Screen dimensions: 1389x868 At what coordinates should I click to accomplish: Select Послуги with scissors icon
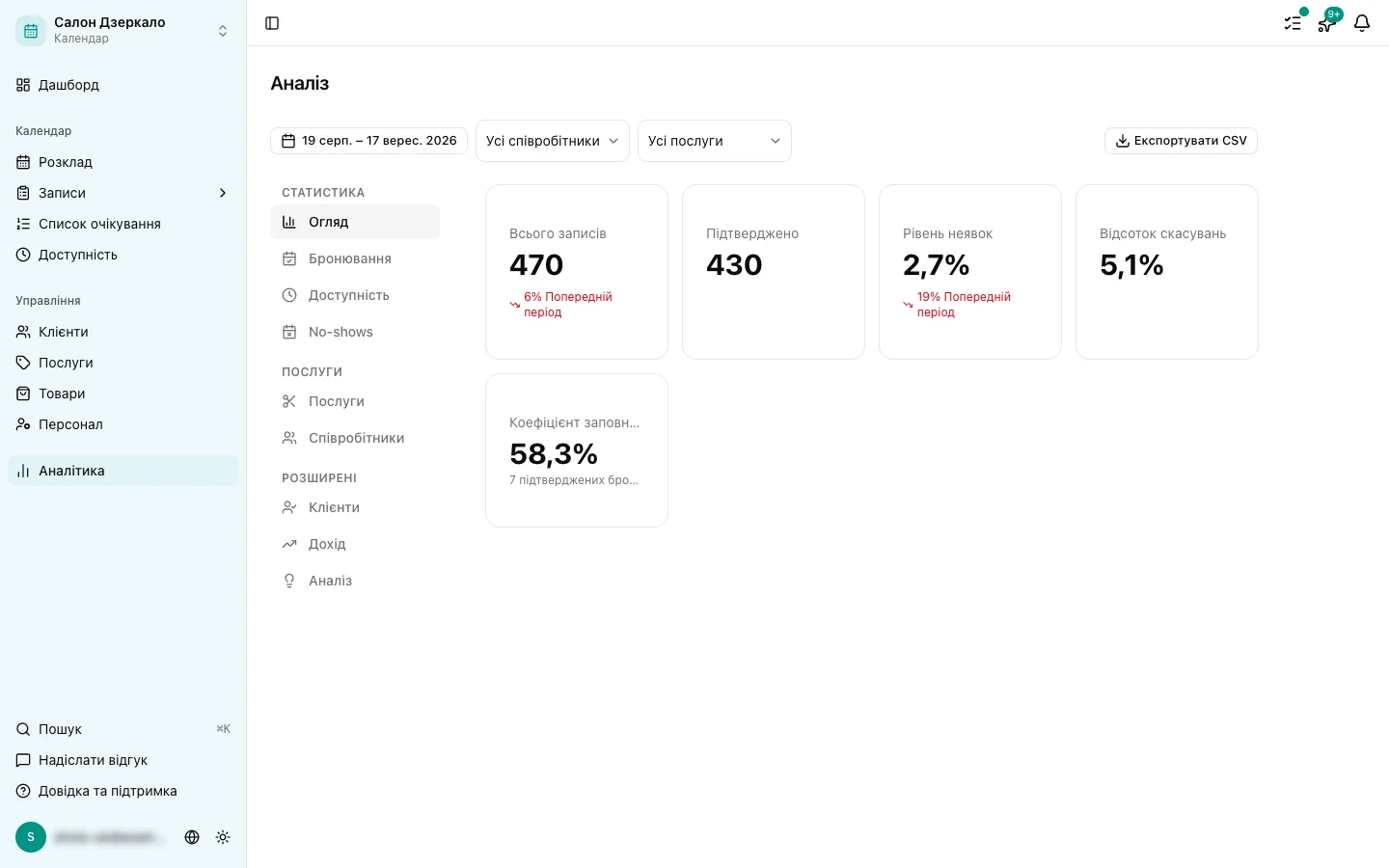[x=355, y=401]
